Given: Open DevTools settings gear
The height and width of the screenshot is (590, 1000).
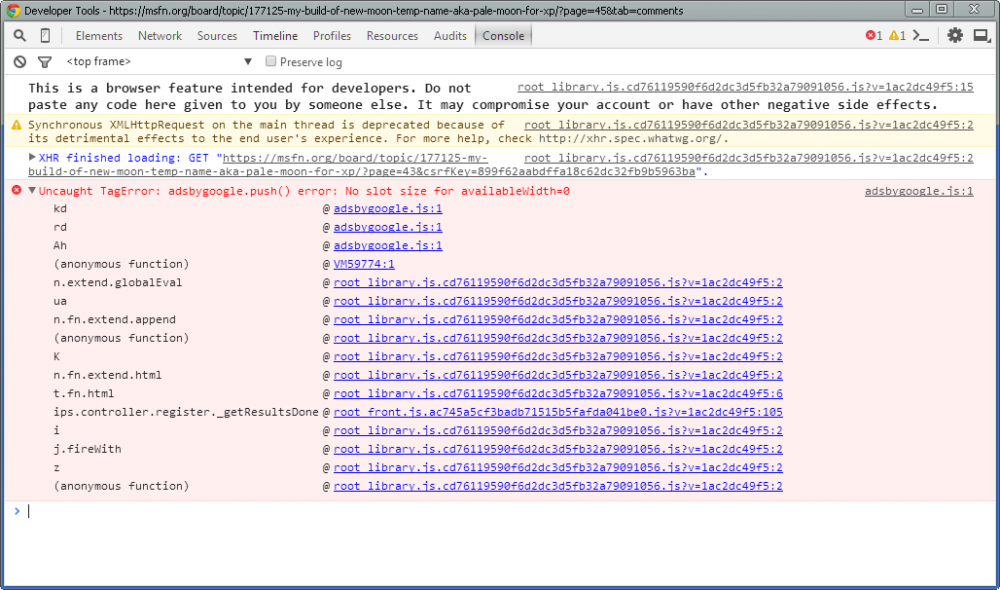Looking at the screenshot, I should (x=955, y=36).
